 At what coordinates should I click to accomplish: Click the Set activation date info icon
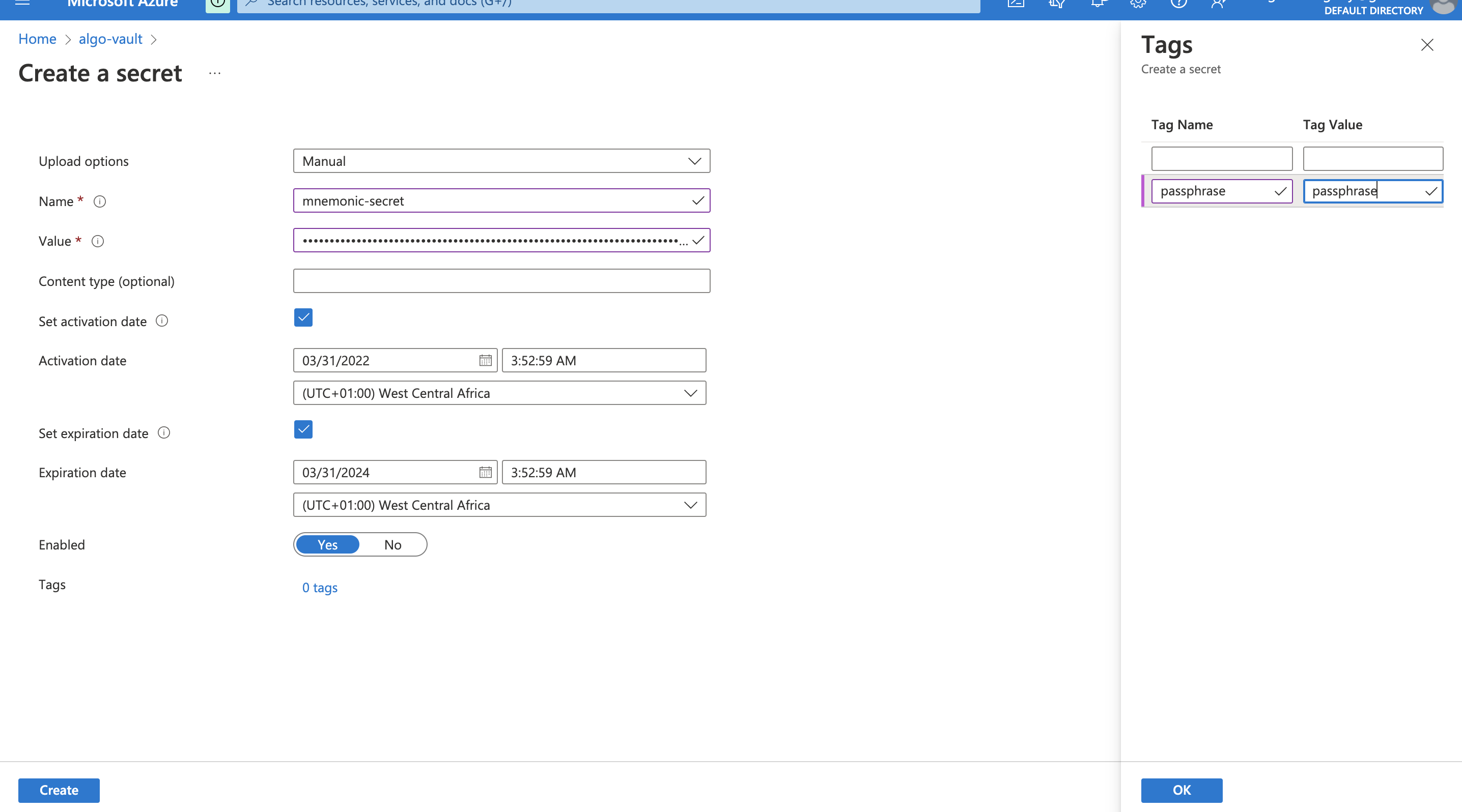(162, 321)
